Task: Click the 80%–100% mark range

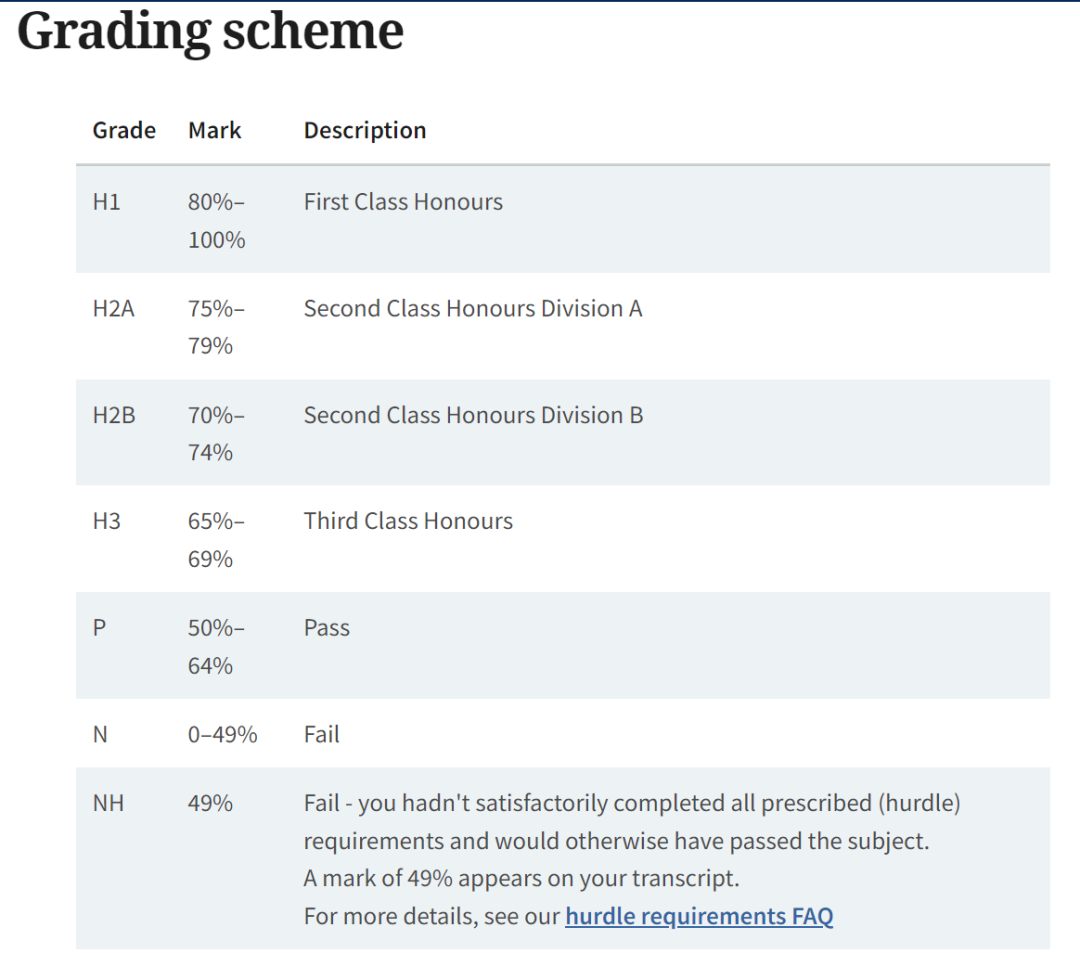Action: point(216,221)
